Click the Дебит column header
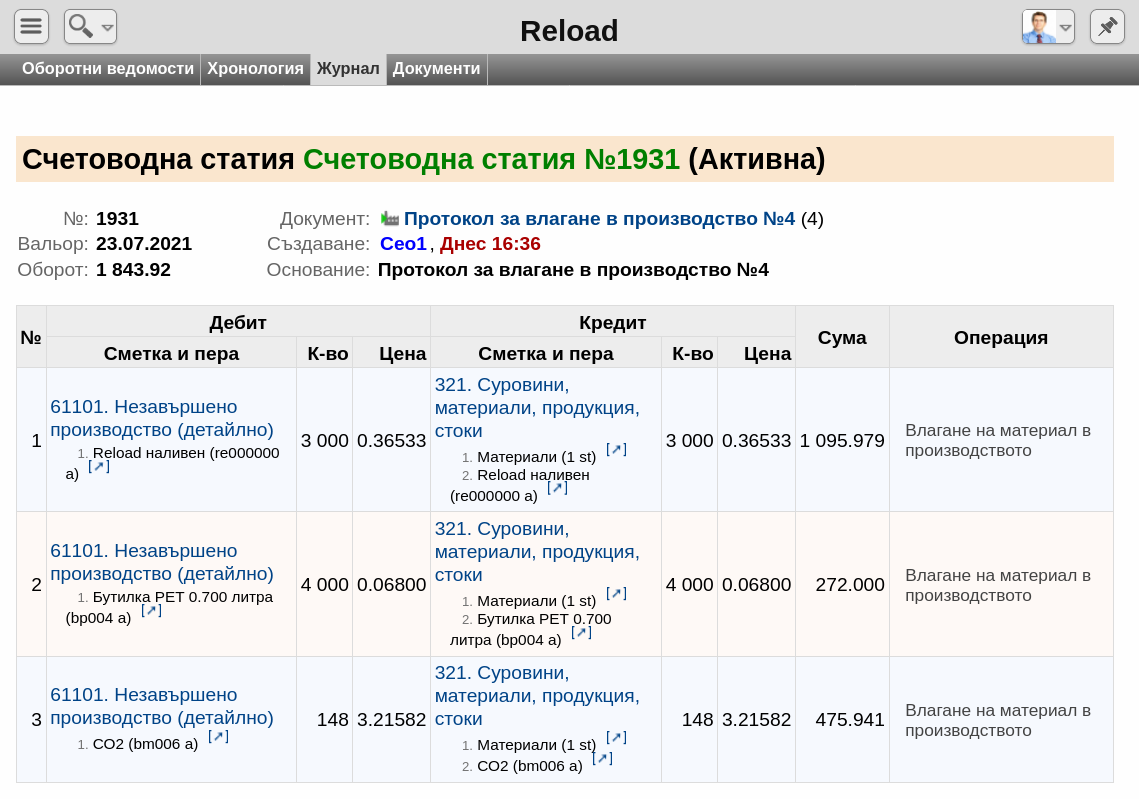The image size is (1139, 799). (238, 322)
